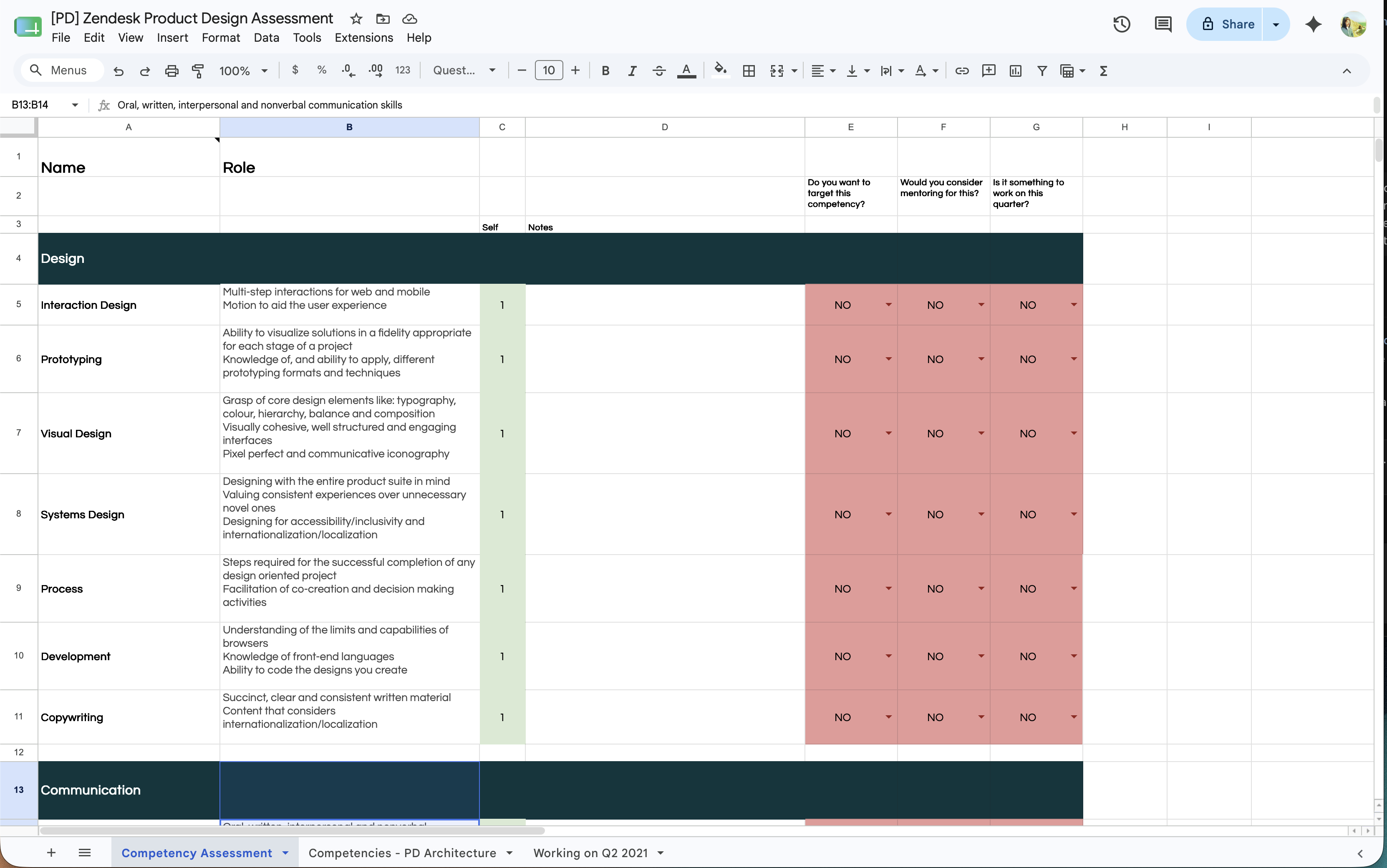The image size is (1387, 868).
Task: Click the redo arrow icon
Action: pyautogui.click(x=145, y=71)
